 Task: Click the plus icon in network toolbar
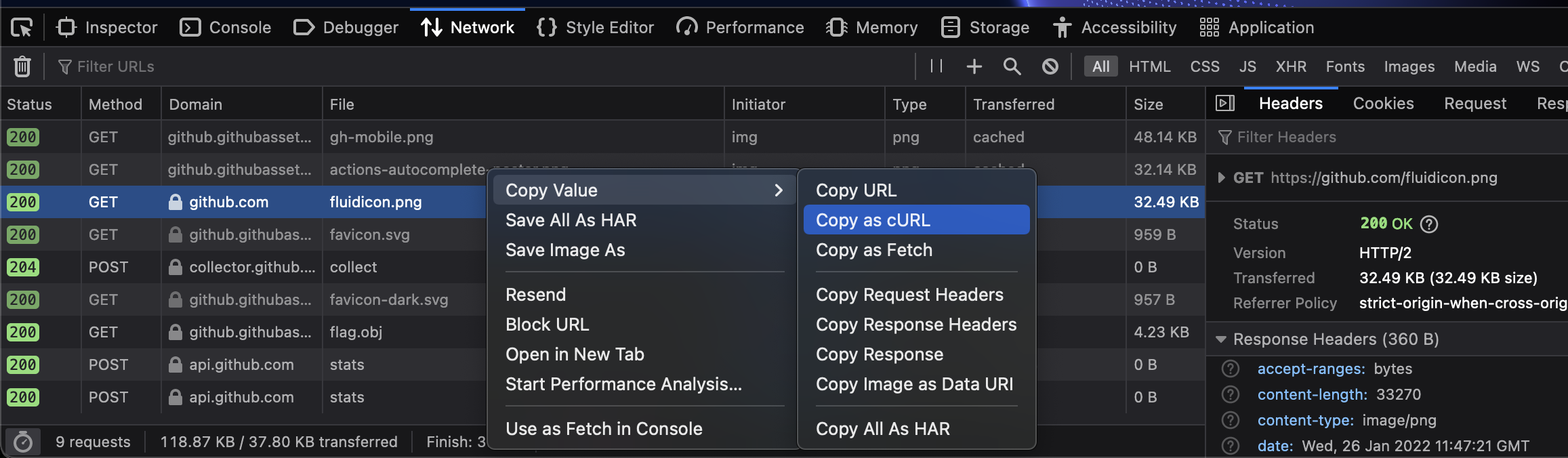tap(974, 66)
